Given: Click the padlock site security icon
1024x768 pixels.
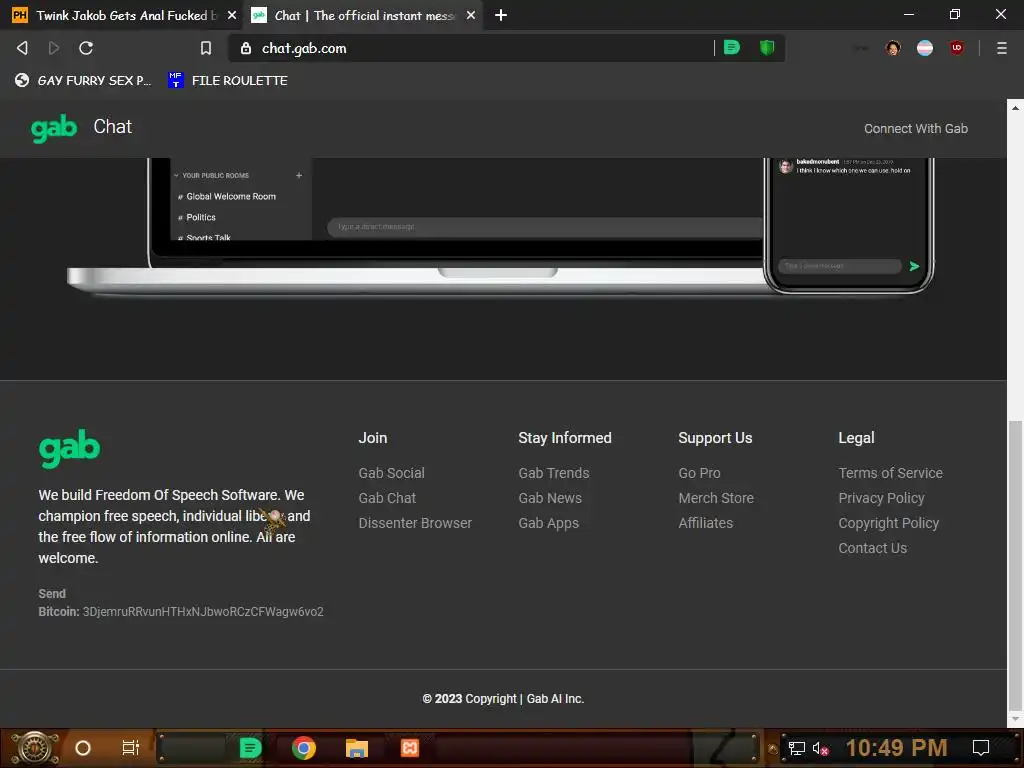Looking at the screenshot, I should pyautogui.click(x=246, y=48).
